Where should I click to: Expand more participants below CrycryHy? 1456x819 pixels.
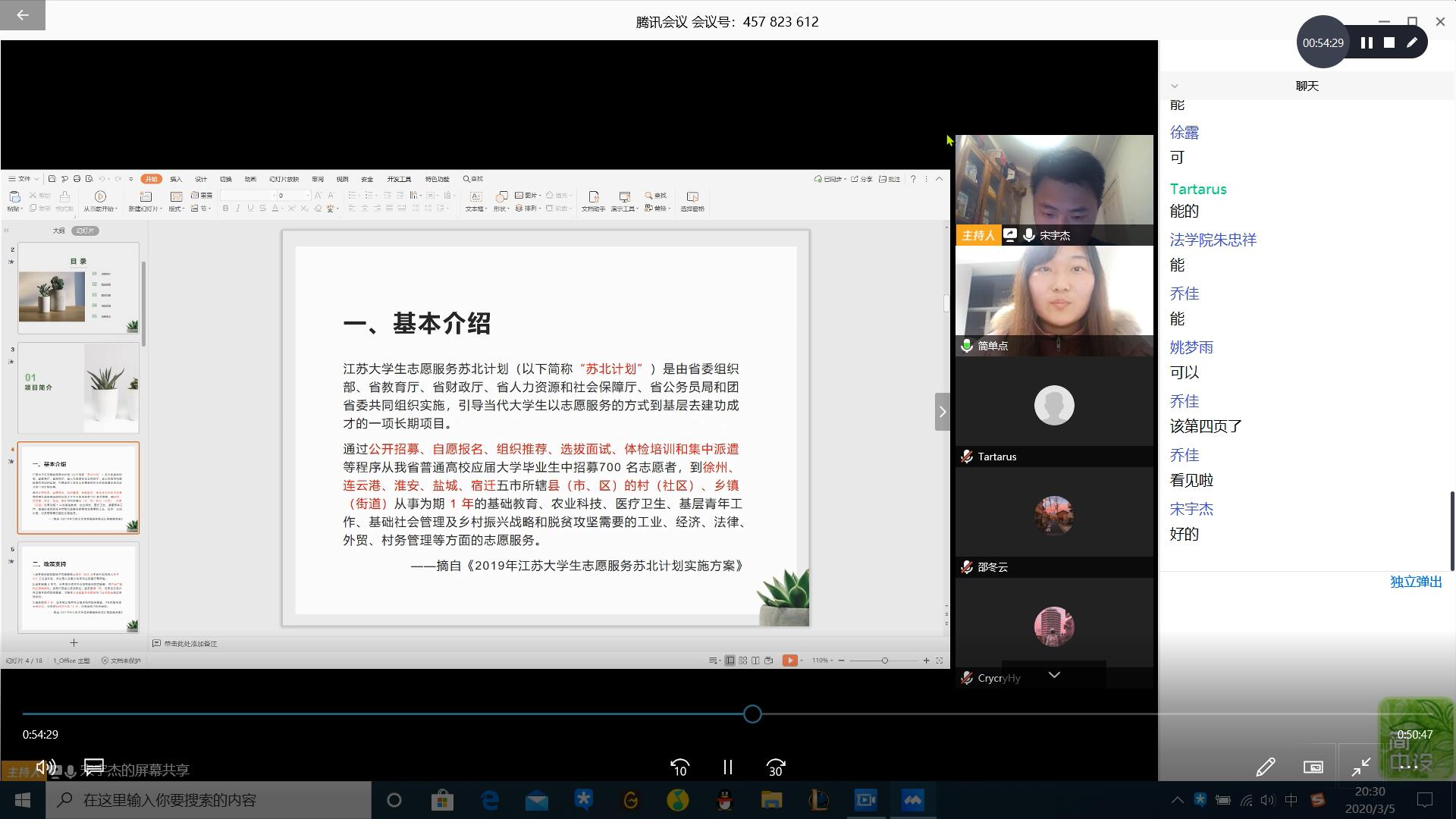[x=1054, y=675]
